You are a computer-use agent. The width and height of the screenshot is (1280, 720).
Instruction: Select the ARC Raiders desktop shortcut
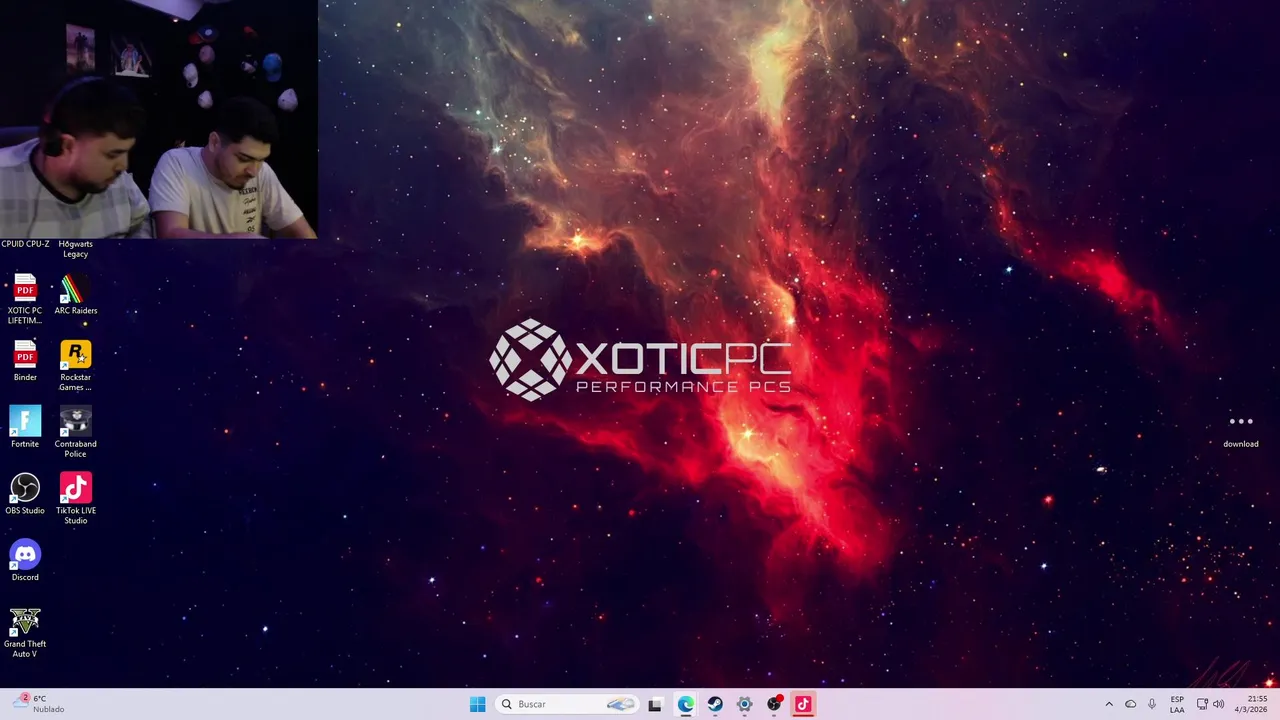(x=75, y=295)
